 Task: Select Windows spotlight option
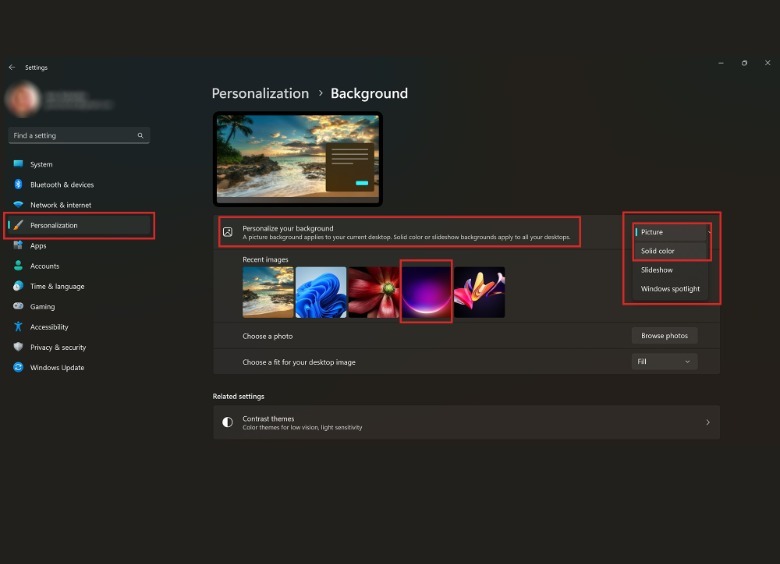coord(670,289)
